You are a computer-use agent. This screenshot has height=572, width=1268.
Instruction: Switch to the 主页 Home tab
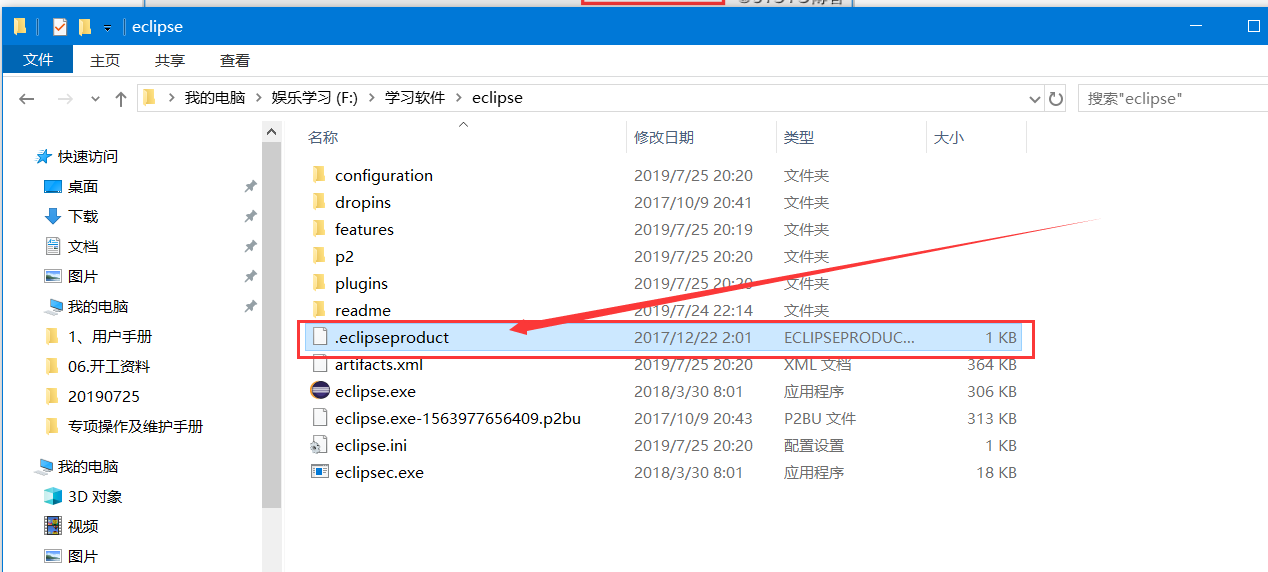pos(105,60)
